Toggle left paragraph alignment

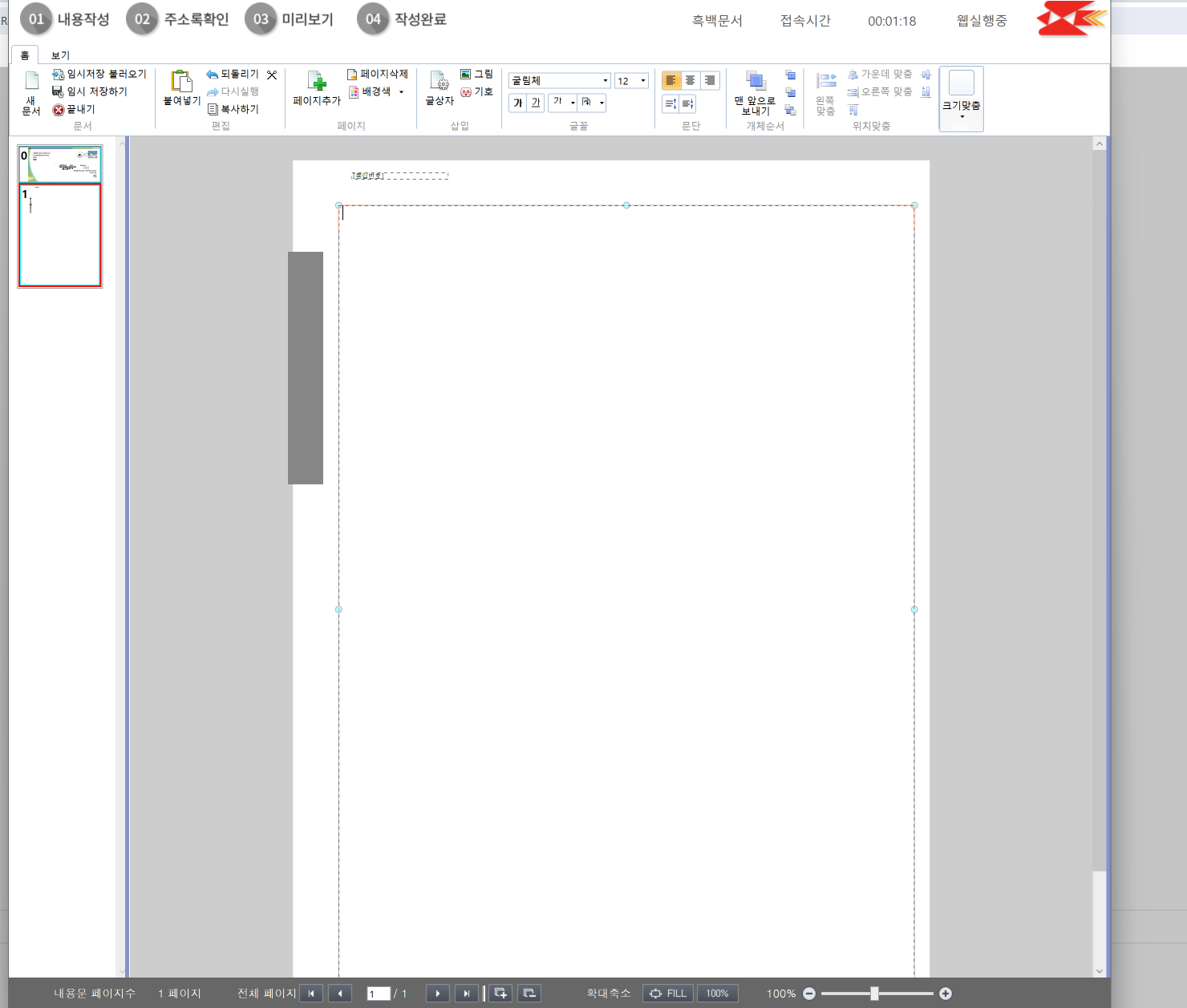tap(671, 80)
